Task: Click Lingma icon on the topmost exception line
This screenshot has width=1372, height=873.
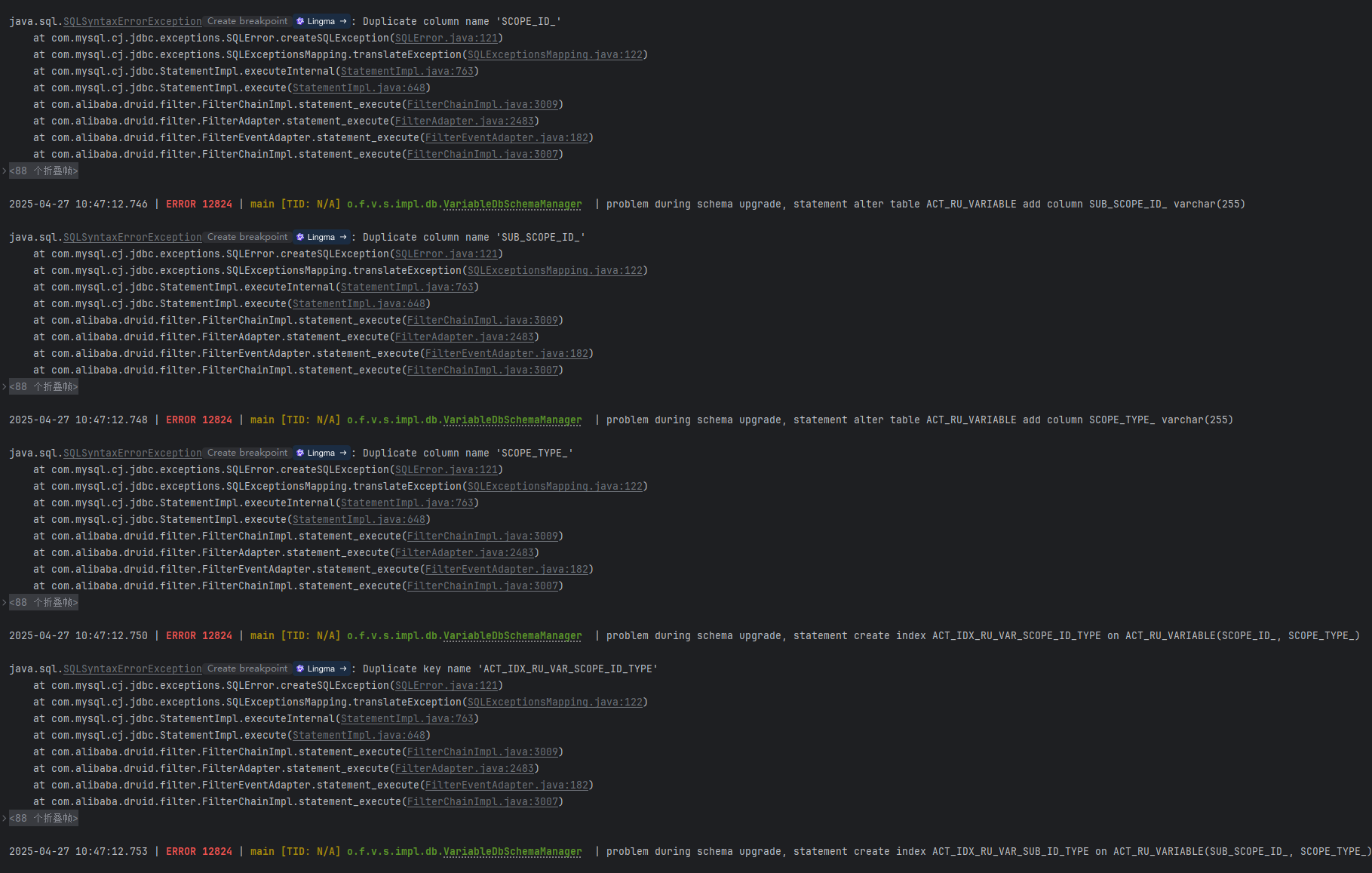Action: [301, 21]
